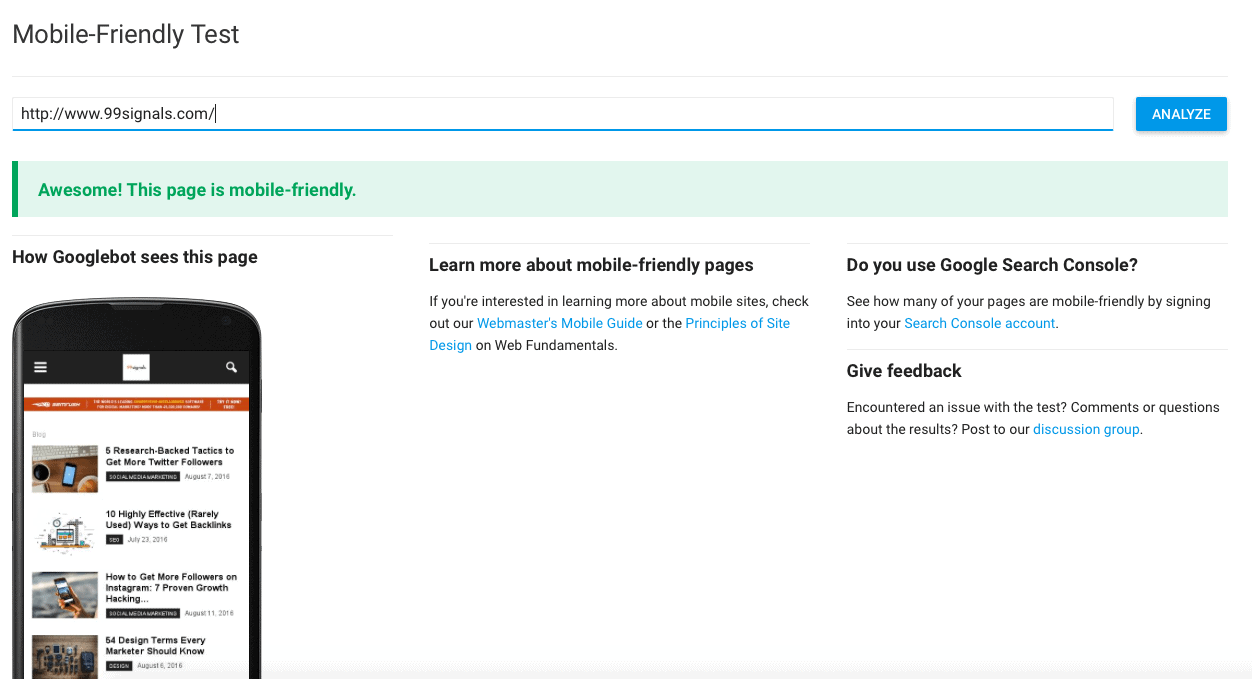Image resolution: width=1252 pixels, height=679 pixels.
Task: Open '10 Highly Effective Ways' backlinks title
Action: pos(168,519)
